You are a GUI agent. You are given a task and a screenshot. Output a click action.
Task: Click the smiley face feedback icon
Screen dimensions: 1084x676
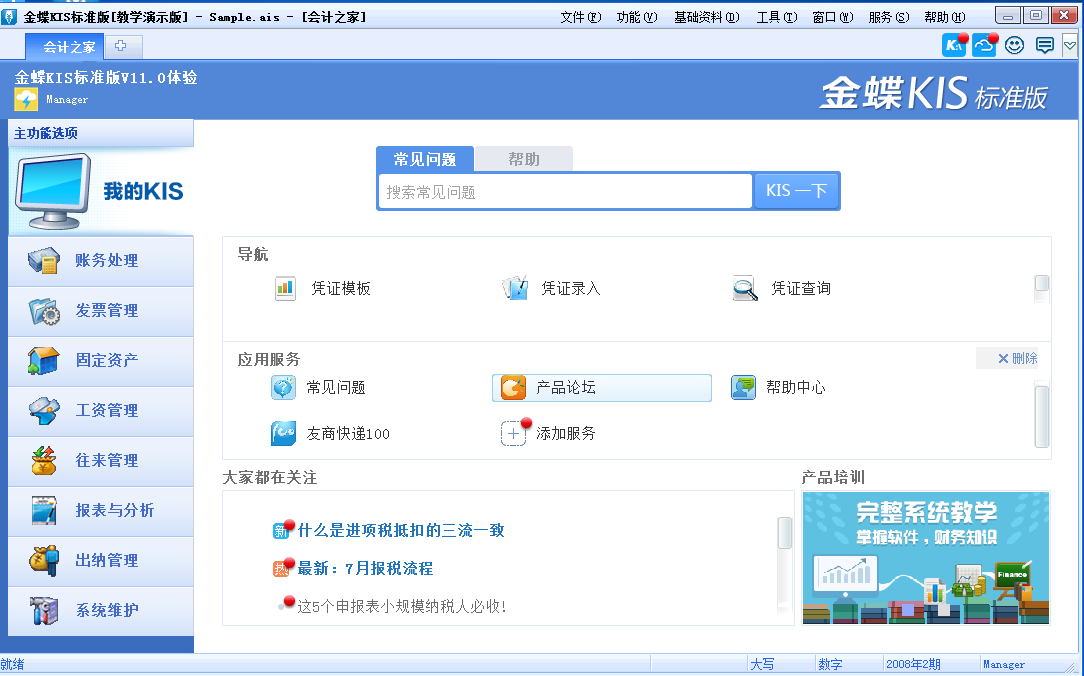1014,46
